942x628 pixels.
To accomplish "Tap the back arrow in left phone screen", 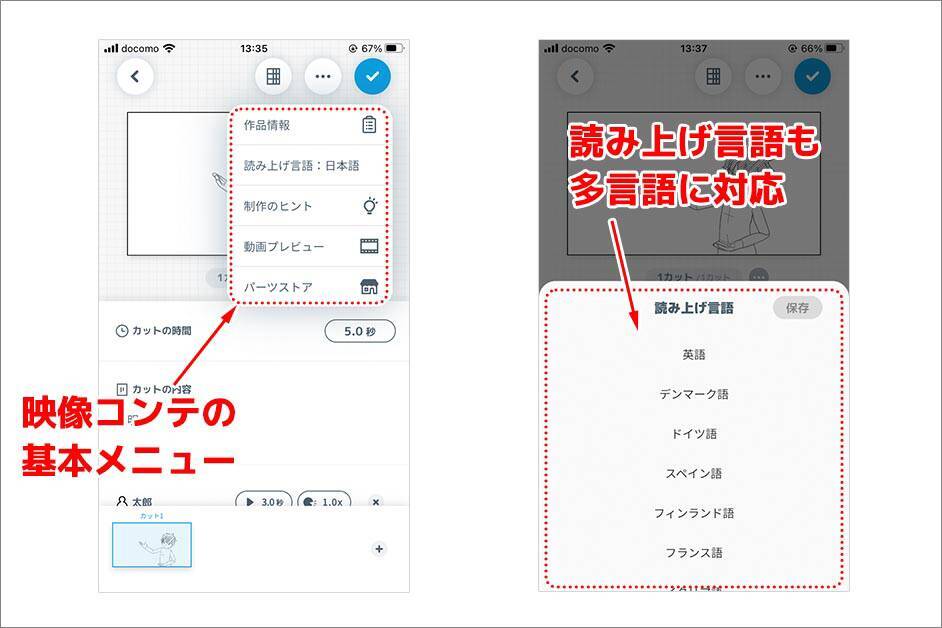I will [135, 76].
